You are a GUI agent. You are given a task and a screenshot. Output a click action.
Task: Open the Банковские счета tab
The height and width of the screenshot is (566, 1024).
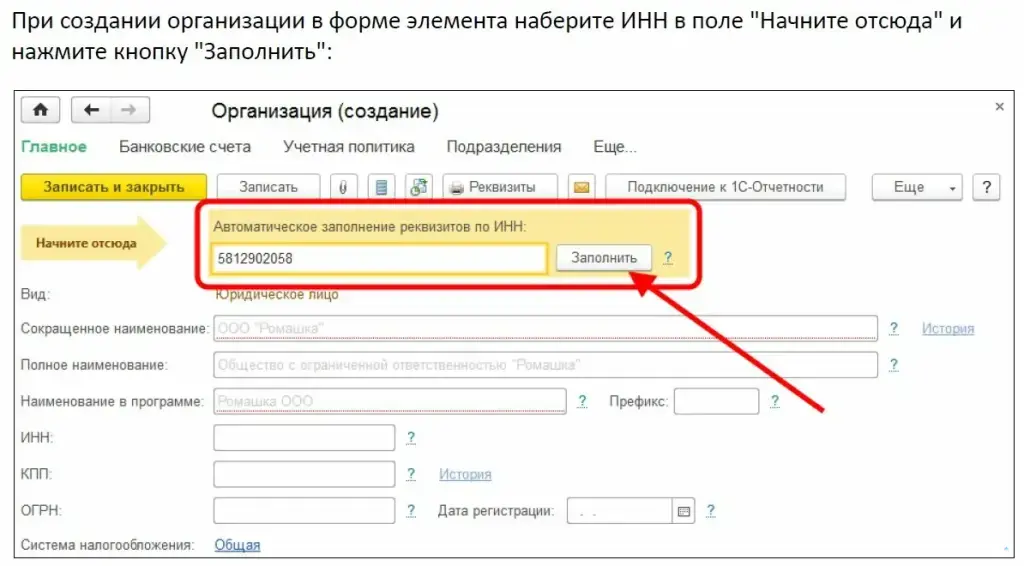click(185, 147)
